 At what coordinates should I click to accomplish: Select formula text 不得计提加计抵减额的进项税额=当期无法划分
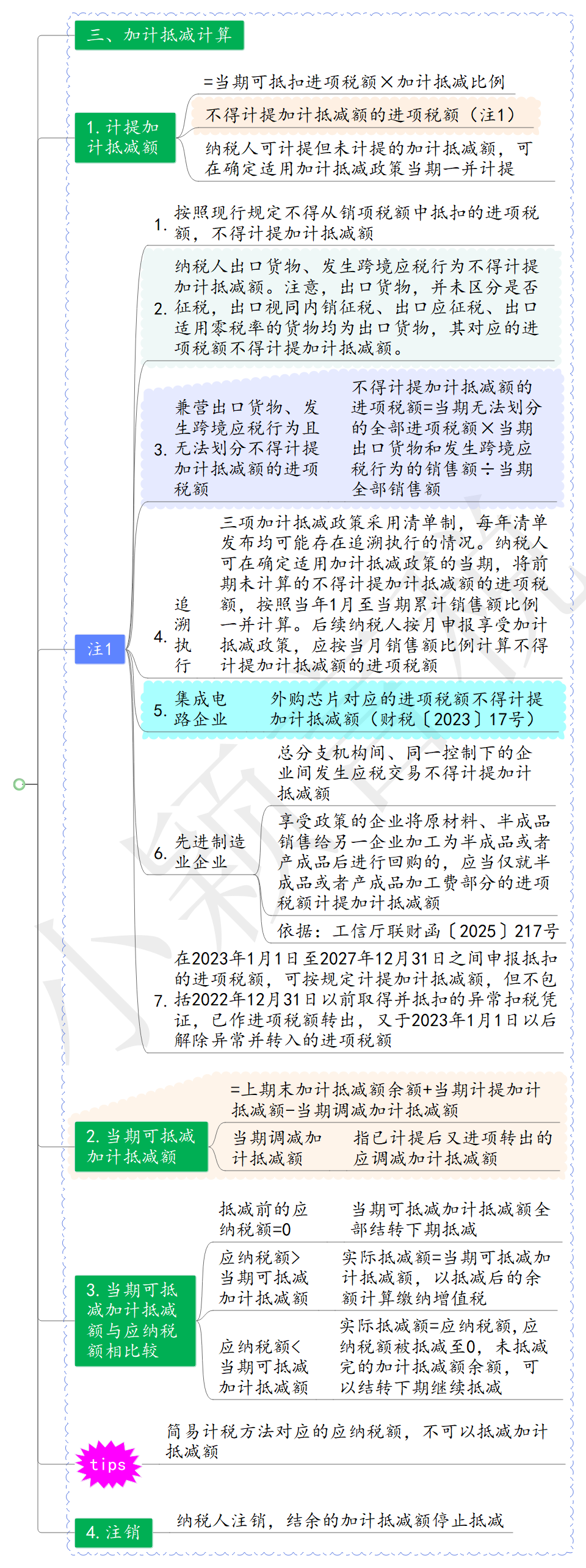click(x=446, y=438)
